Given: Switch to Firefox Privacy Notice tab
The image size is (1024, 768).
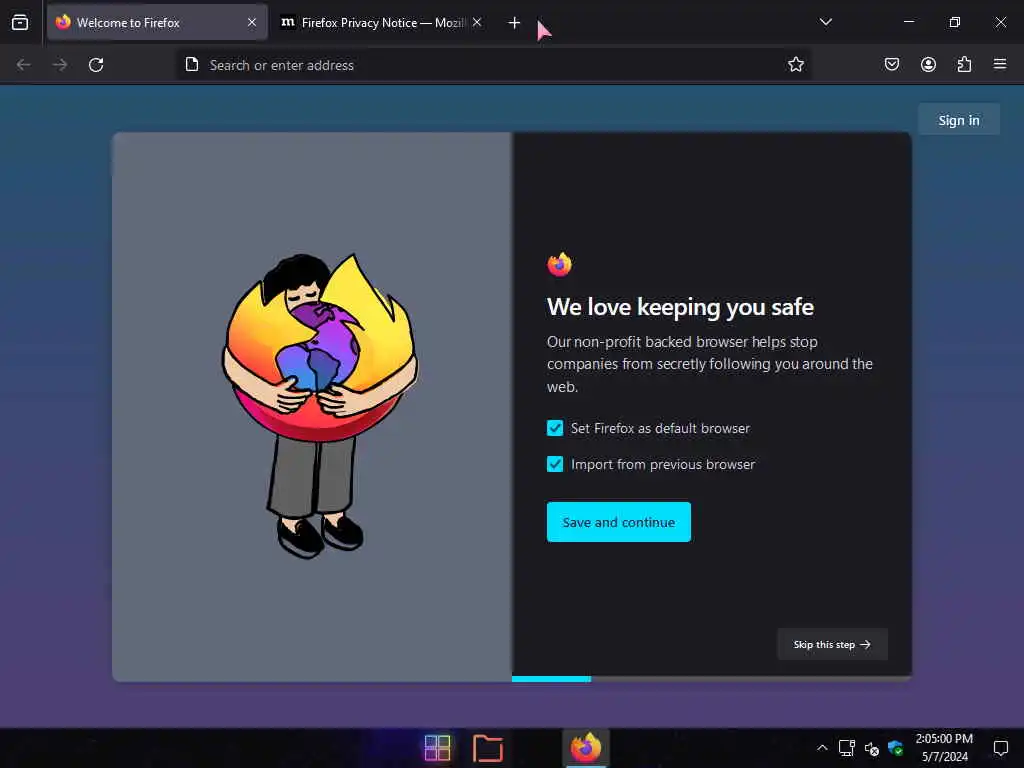Looking at the screenshot, I should (x=382, y=22).
